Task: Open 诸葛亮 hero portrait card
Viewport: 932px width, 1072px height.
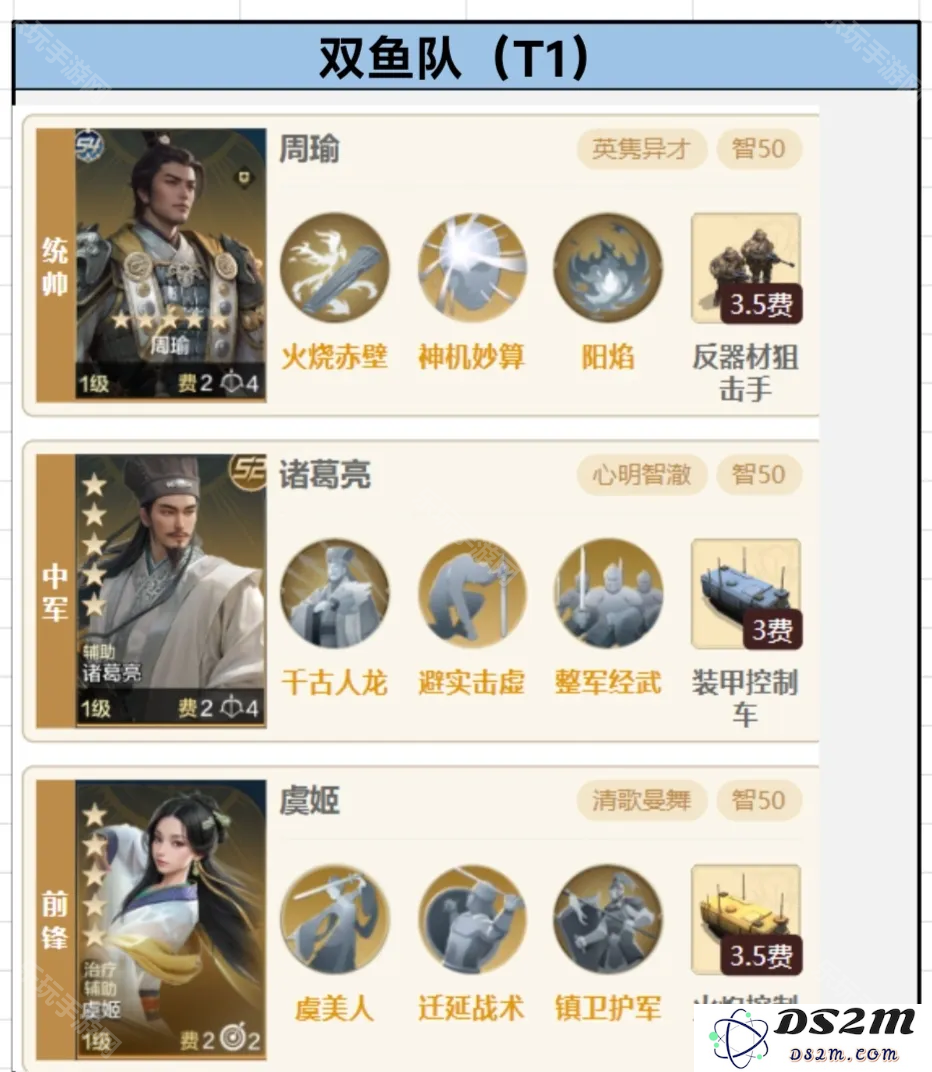Action: pyautogui.click(x=170, y=590)
